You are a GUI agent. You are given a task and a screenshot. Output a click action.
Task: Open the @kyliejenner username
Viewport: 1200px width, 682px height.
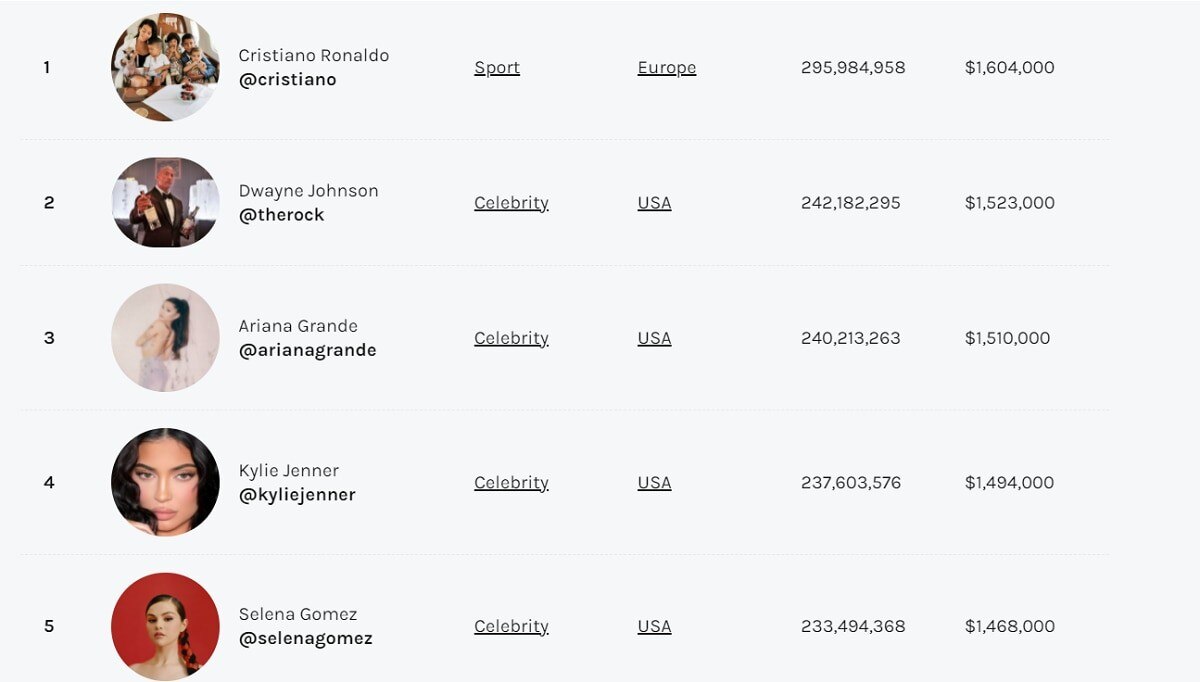pos(297,495)
